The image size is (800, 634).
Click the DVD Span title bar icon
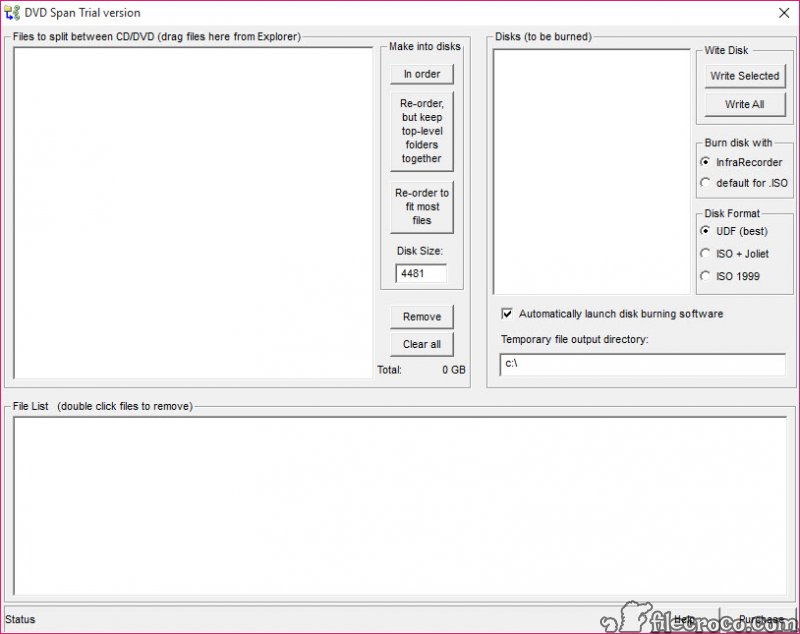click(12, 12)
